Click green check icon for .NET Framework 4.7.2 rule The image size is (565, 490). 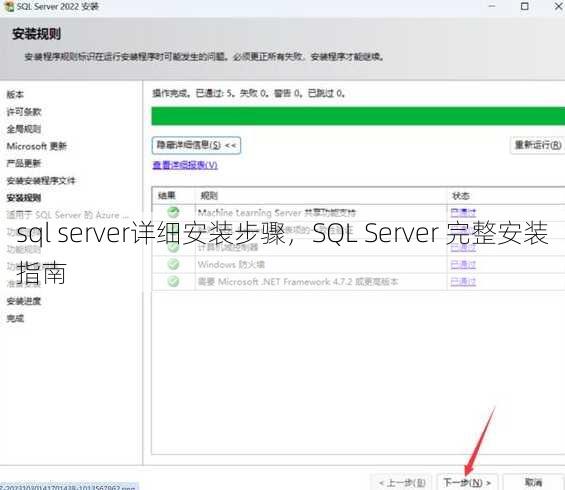coord(173,281)
